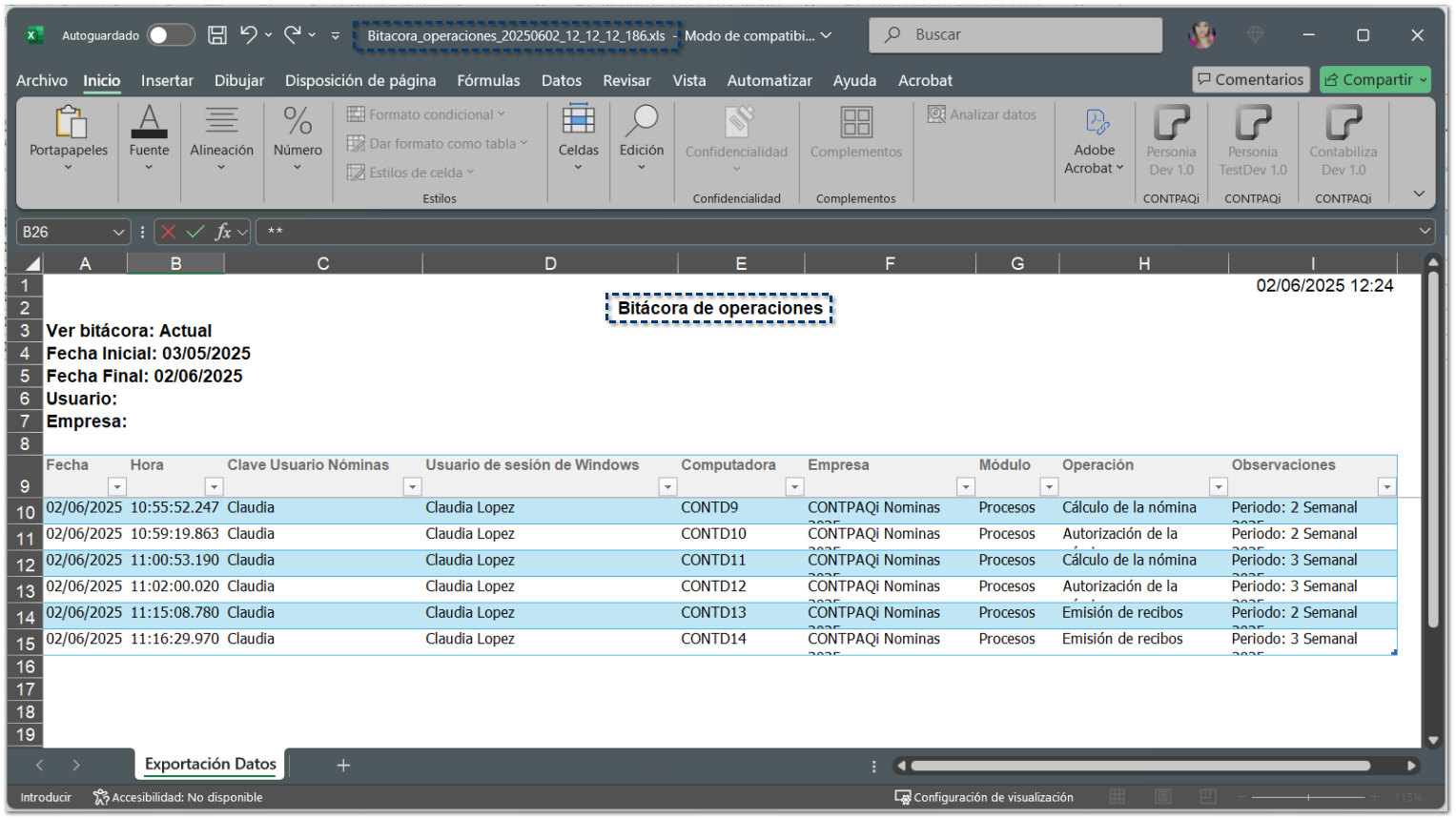Image resolution: width=1456 pixels, height=820 pixels.
Task: Click the Undo arrow icon
Action: tap(248, 35)
